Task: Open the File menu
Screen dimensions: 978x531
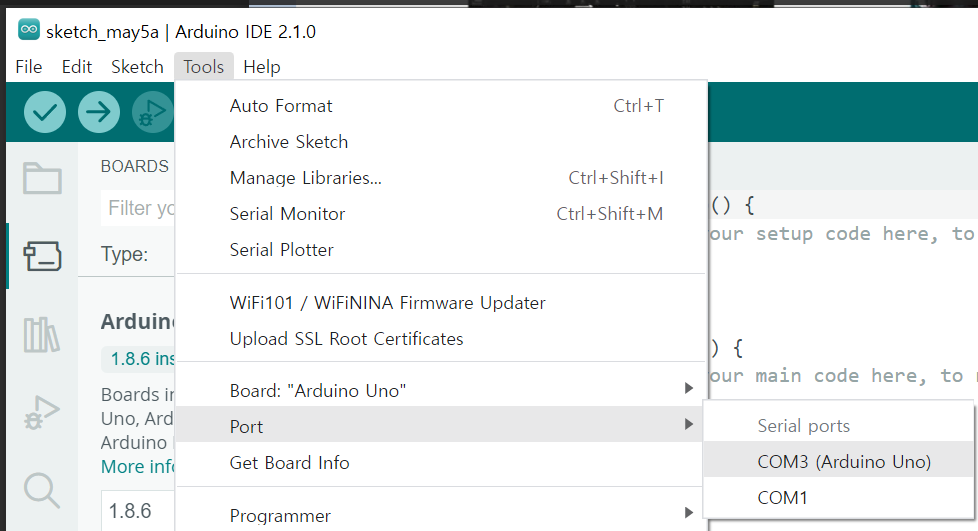Action: 29,67
